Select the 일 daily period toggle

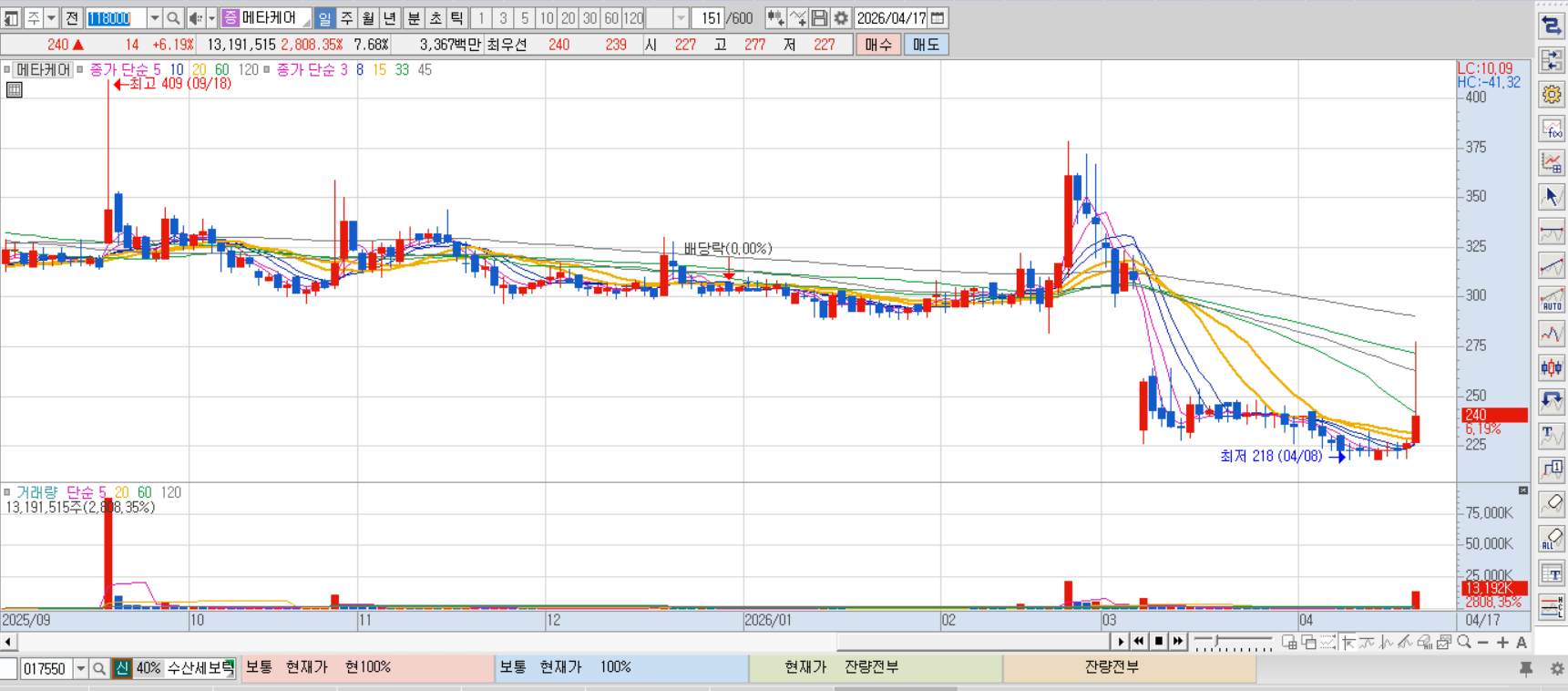[x=324, y=18]
